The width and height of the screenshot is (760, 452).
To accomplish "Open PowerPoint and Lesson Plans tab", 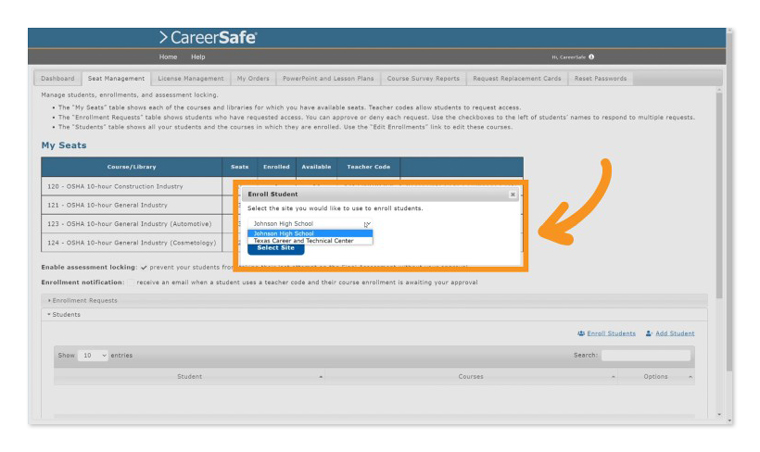I will [x=328, y=78].
